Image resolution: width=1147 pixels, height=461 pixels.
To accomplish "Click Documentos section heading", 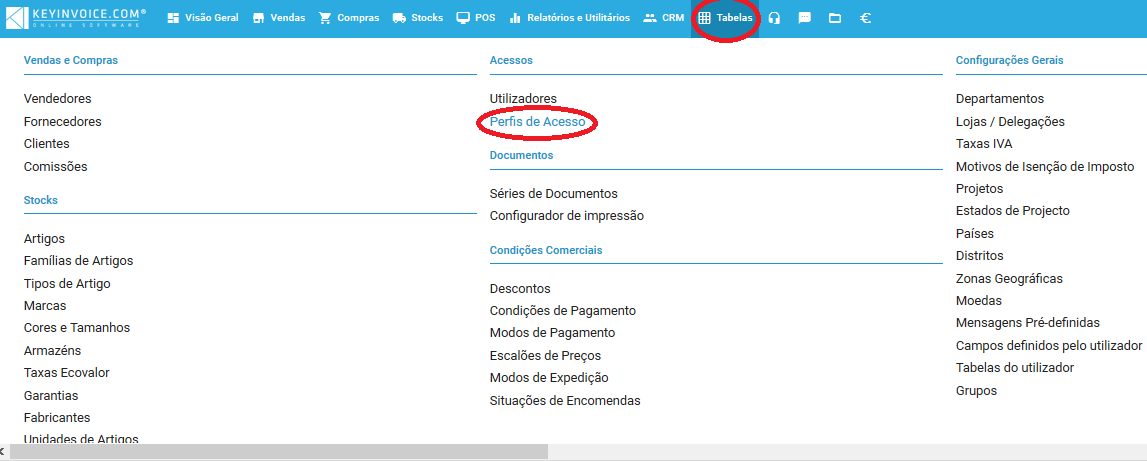I will [x=521, y=156].
